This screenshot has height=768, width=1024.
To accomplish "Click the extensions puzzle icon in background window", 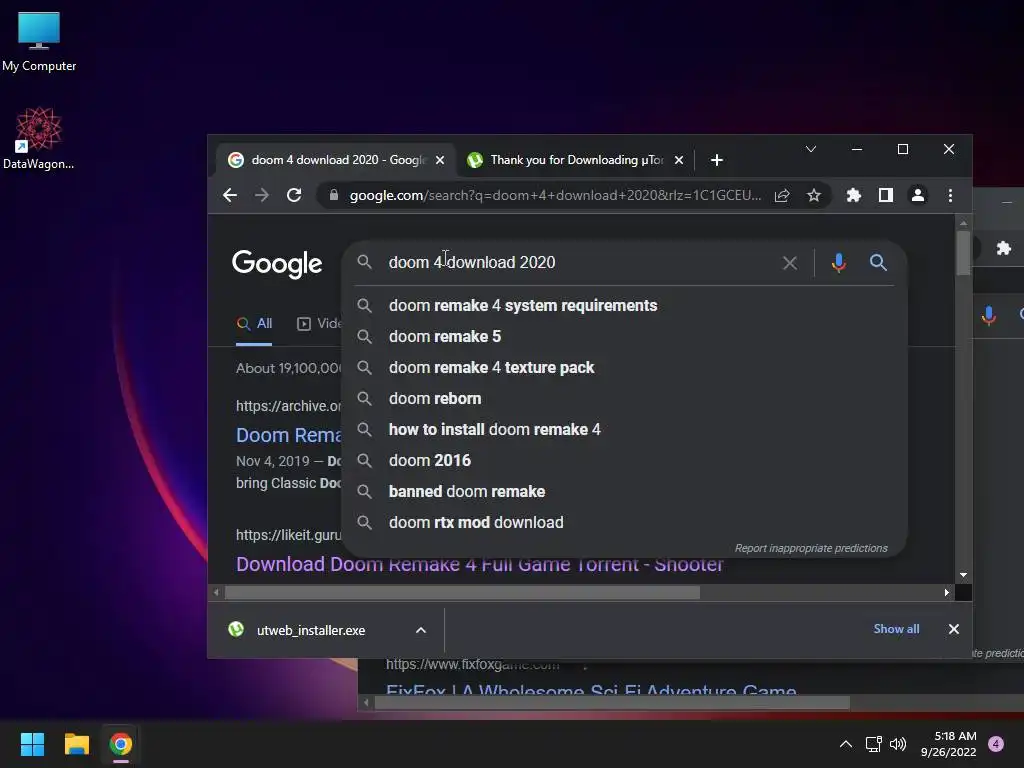I will pyautogui.click(x=1004, y=248).
